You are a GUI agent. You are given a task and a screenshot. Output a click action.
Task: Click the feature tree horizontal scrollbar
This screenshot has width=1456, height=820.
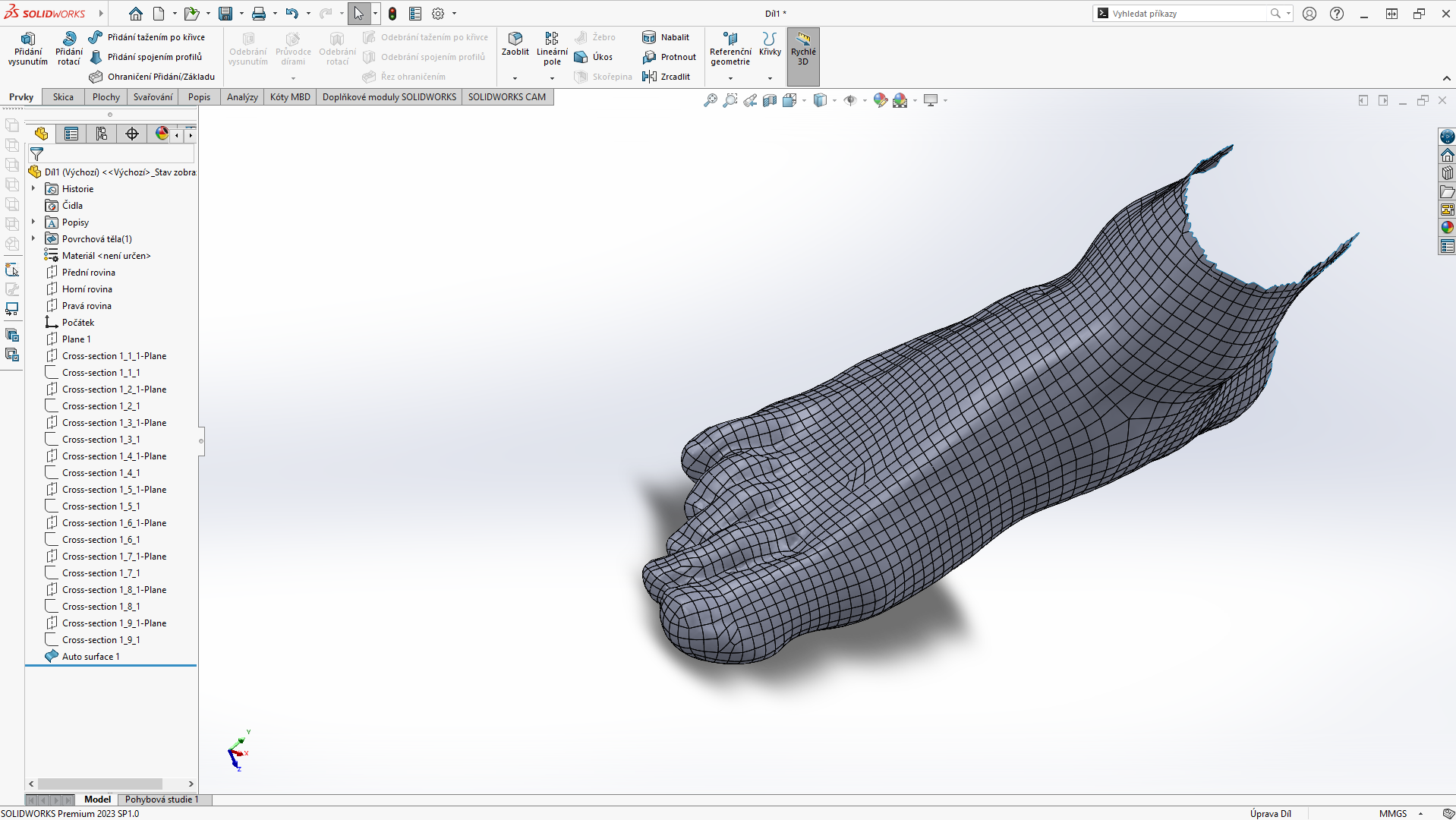[99, 784]
